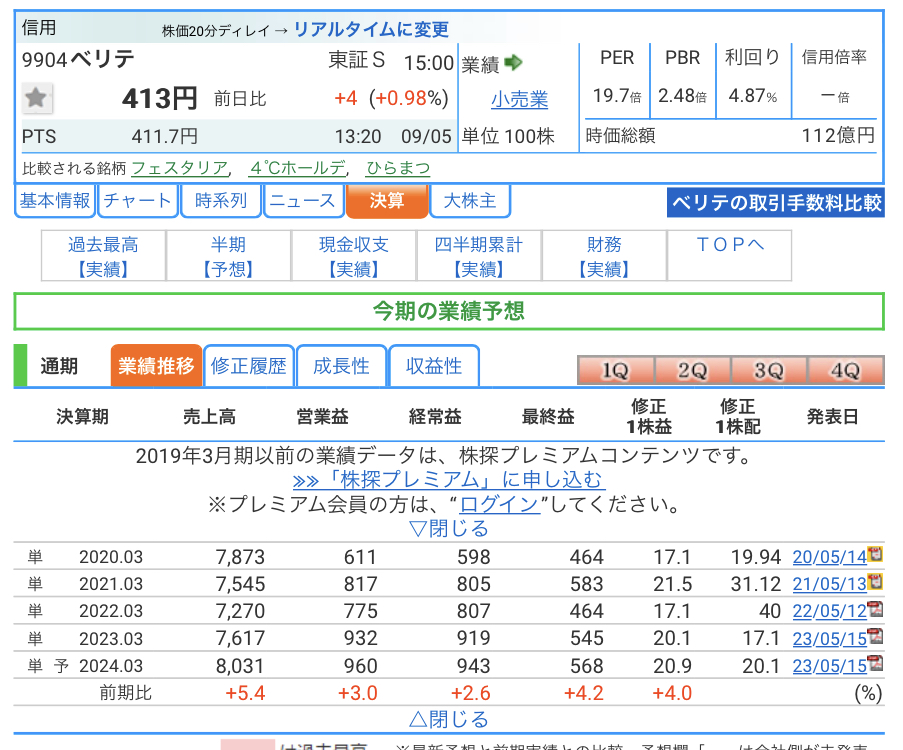Open the 21/05/13 announcement date link
This screenshot has height=750, width=903.
[830, 584]
